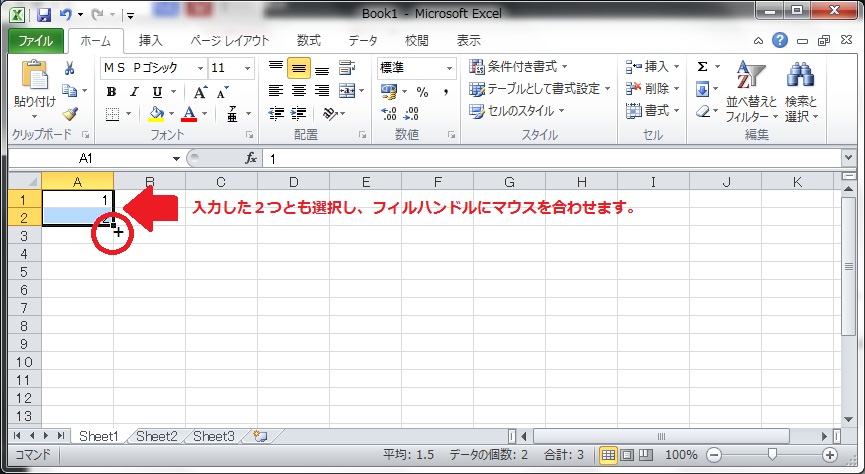The height and width of the screenshot is (474, 865).
Task: Click the increase indent icon
Action: pos(298,114)
